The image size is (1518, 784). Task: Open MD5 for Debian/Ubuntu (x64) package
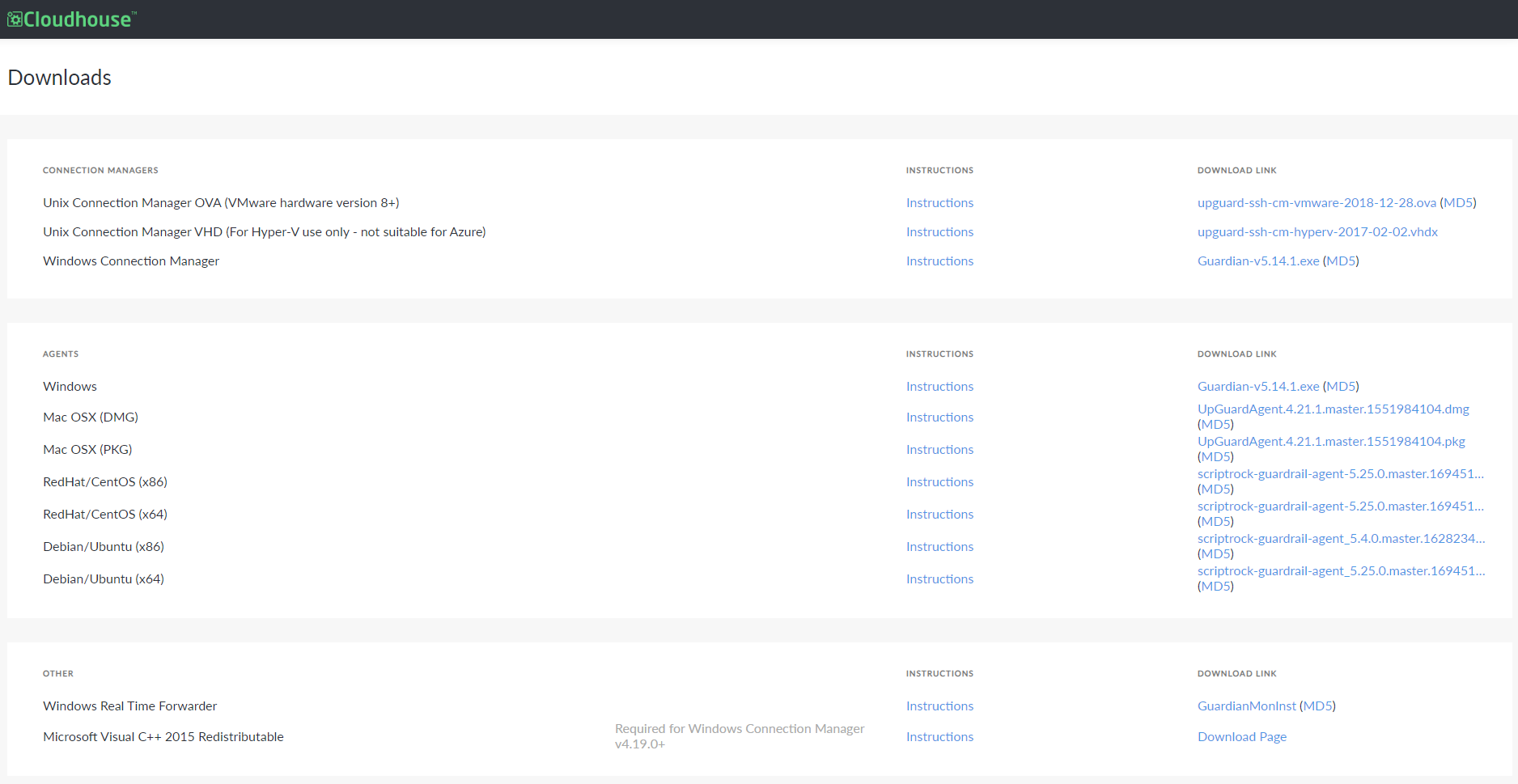click(1215, 587)
